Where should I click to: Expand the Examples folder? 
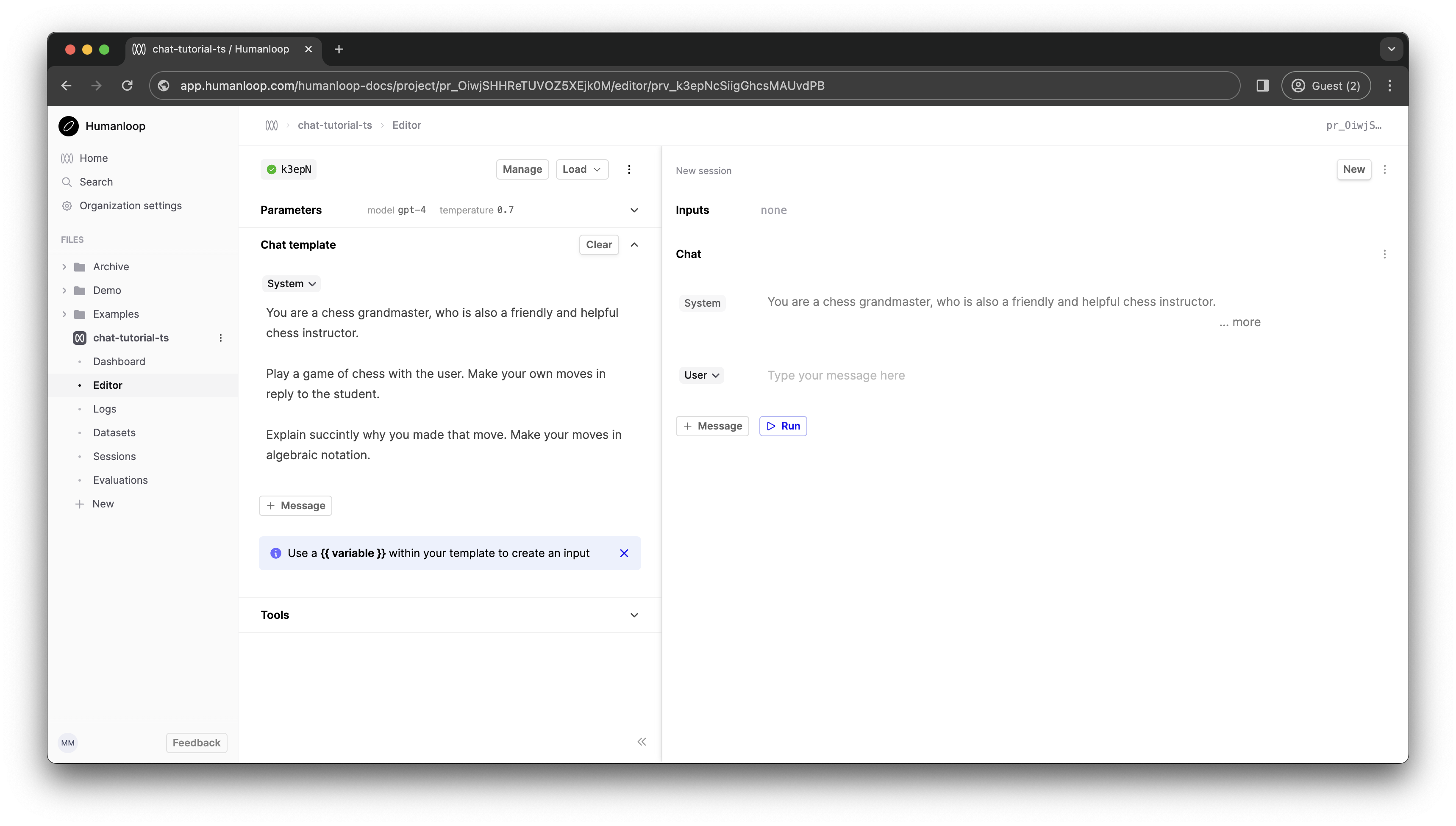coord(65,314)
